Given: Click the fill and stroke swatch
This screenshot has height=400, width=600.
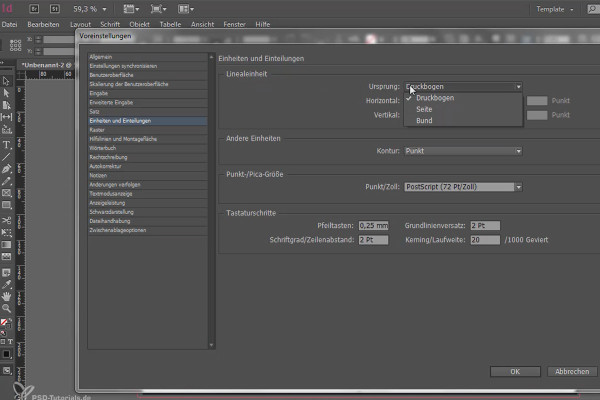Looking at the screenshot, I should tap(6, 324).
